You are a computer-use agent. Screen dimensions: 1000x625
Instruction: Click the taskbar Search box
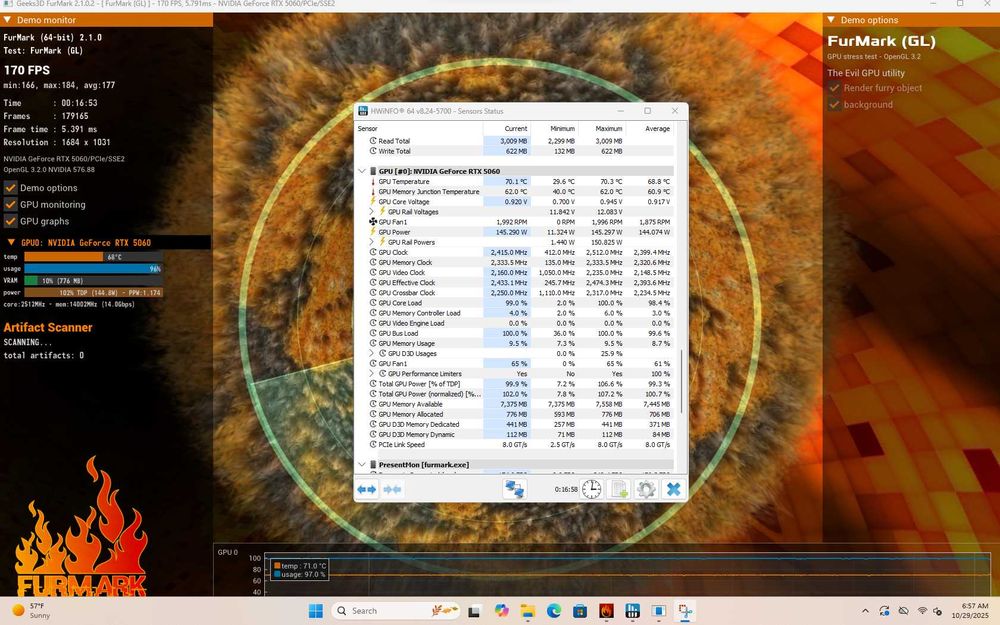pyautogui.click(x=395, y=611)
